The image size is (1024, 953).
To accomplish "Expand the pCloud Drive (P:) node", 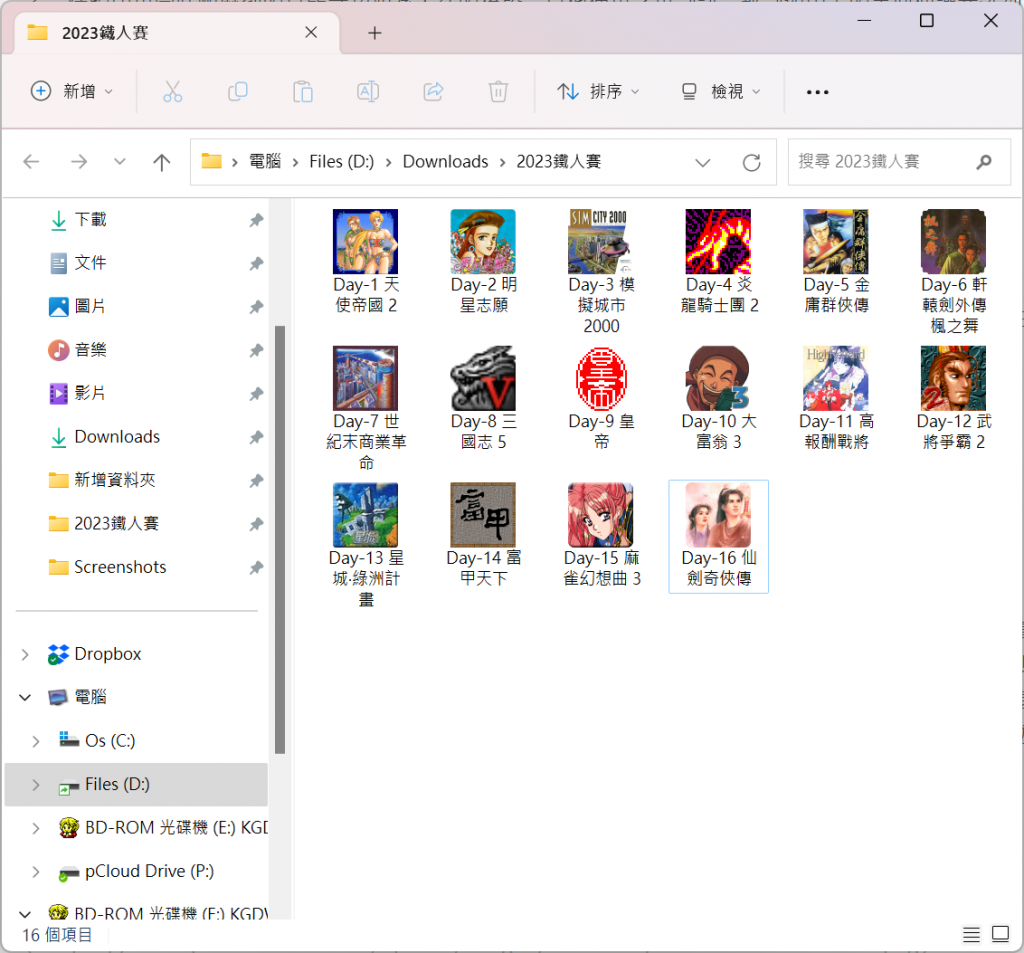I will tap(36, 871).
